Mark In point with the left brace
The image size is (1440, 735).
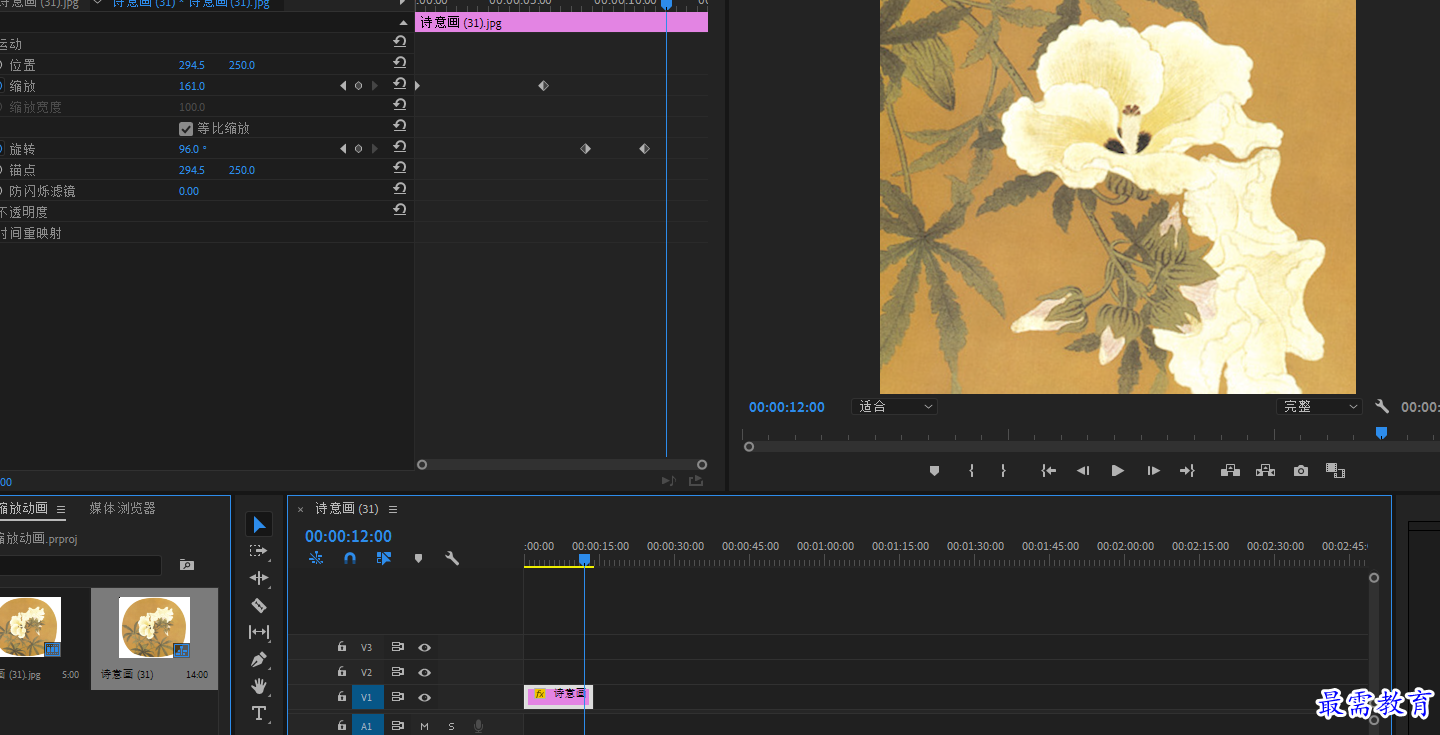(971, 470)
